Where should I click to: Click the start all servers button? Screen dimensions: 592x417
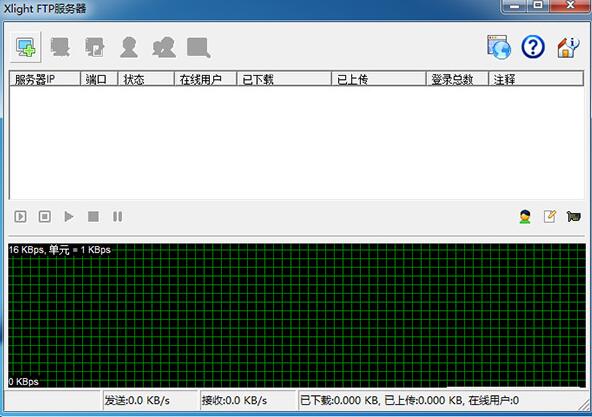[20, 216]
